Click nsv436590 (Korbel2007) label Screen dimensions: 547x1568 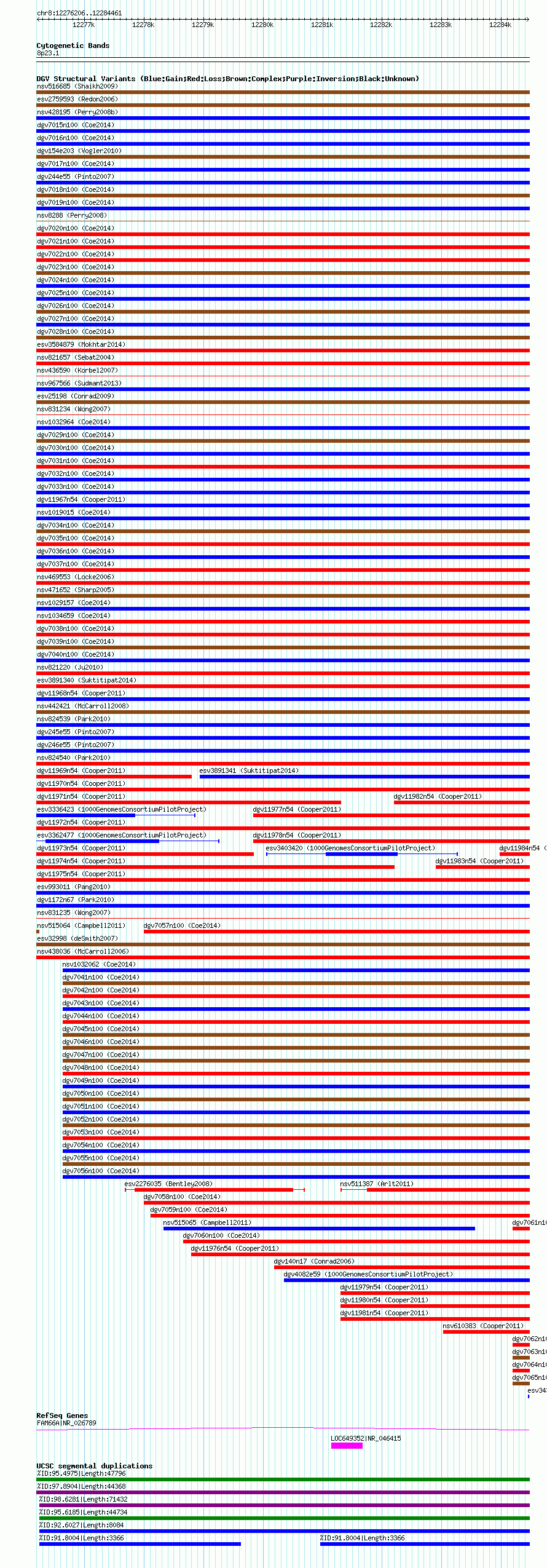pyautogui.click(x=77, y=370)
